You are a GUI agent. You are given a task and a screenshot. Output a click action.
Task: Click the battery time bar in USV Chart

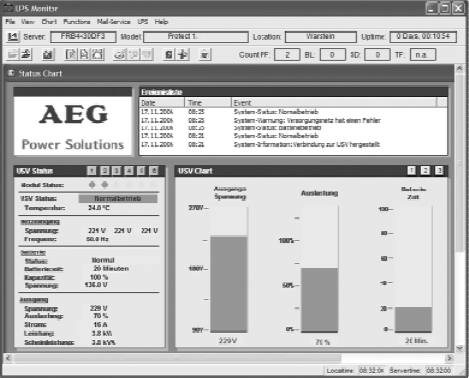pyautogui.click(x=413, y=320)
